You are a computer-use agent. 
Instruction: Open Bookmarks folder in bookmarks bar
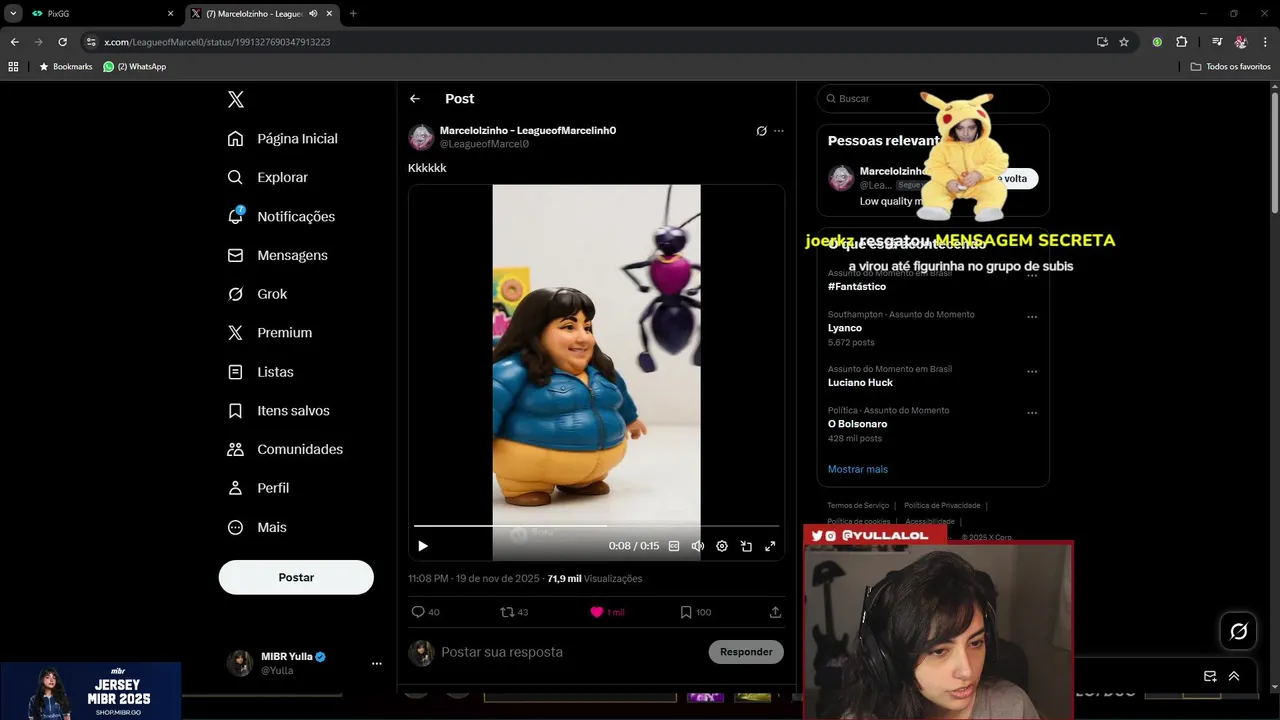point(65,67)
